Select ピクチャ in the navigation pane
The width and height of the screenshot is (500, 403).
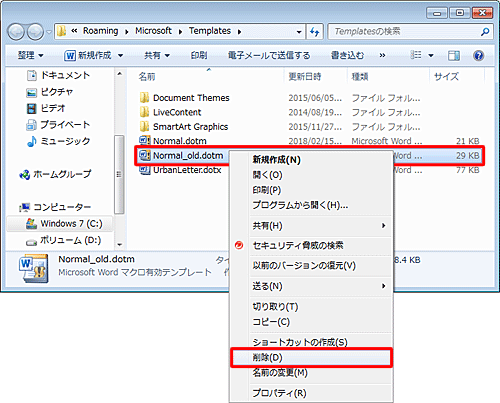49,92
